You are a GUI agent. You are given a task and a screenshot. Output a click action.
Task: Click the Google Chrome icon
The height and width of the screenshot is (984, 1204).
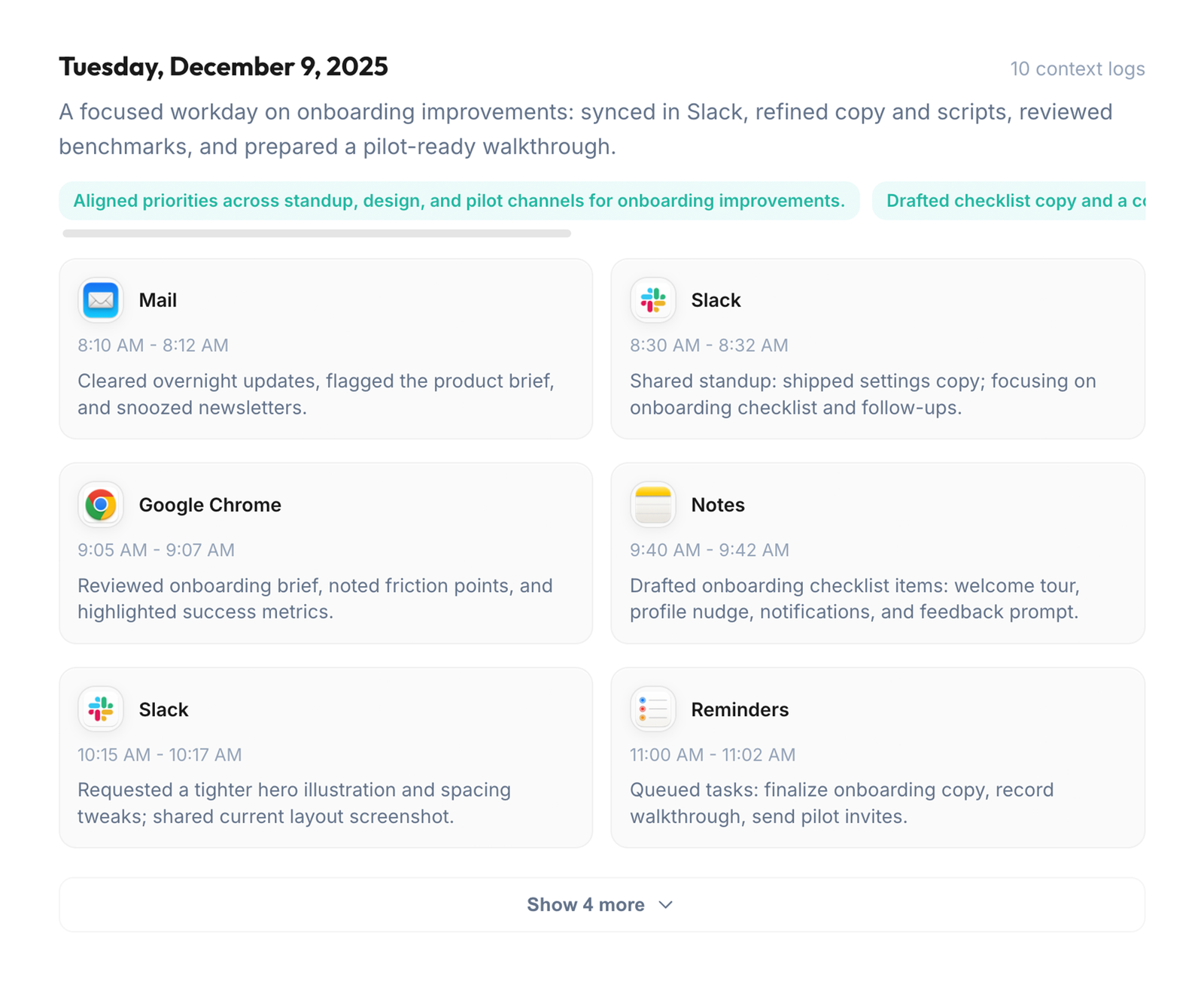100,505
